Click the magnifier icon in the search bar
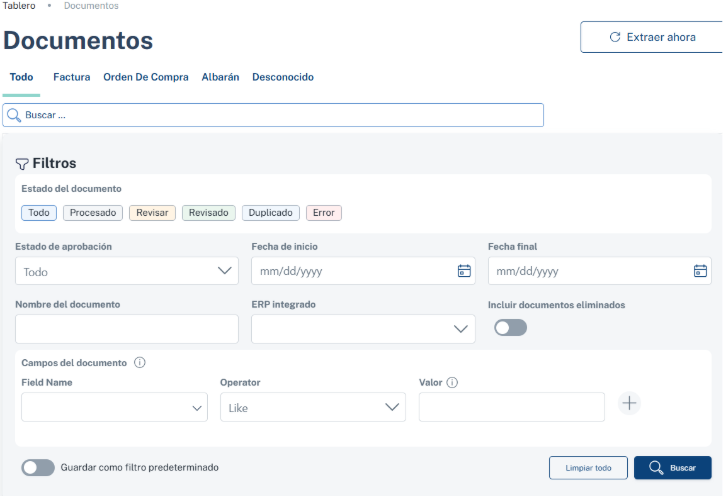The width and height of the screenshot is (723, 496). click(x=14, y=115)
